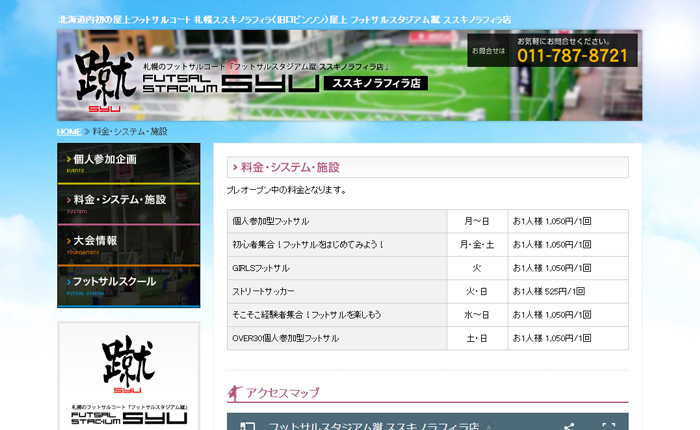Click the phone number 011-787-8721

coord(572,56)
